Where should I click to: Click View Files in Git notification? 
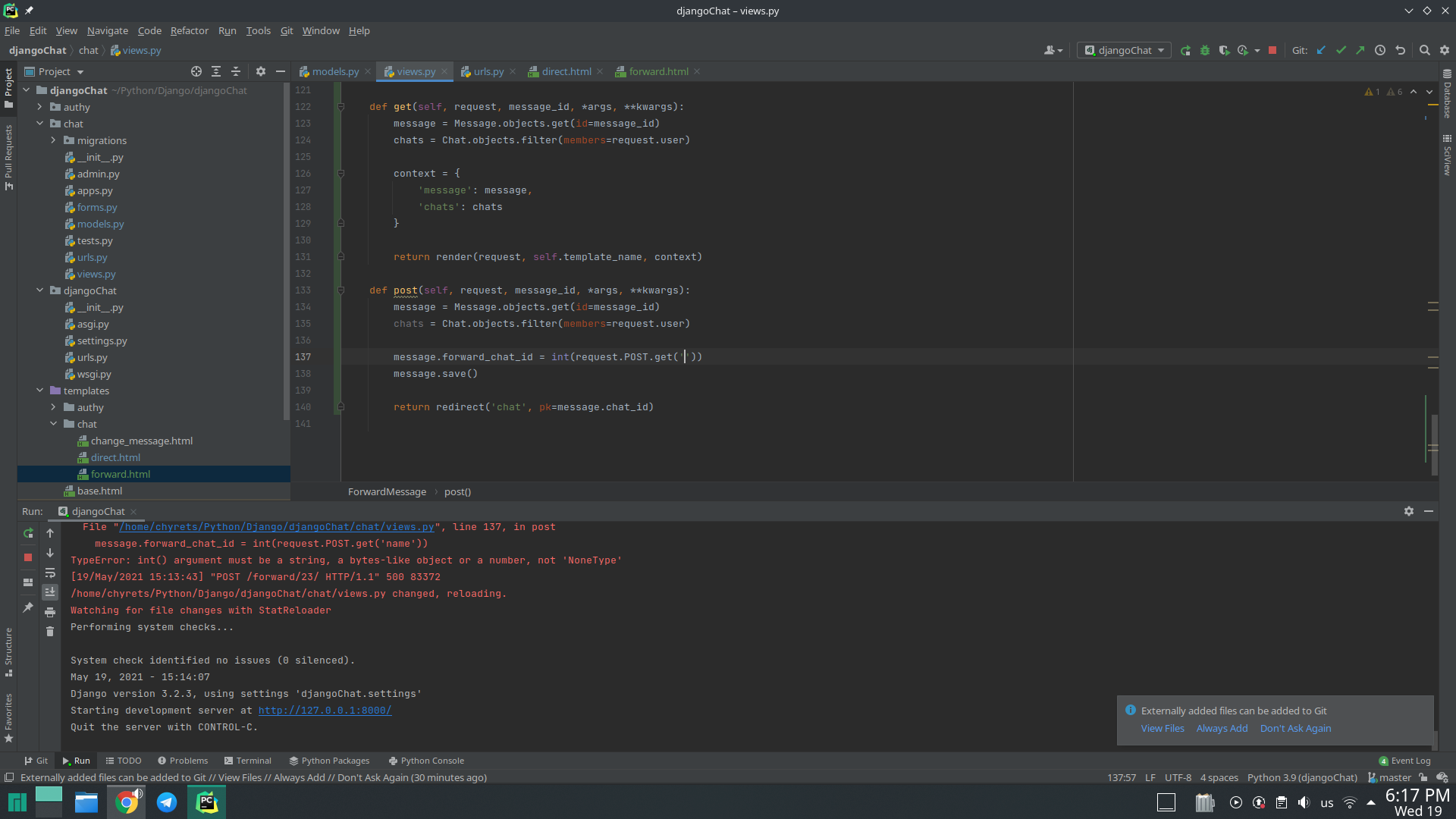click(1163, 728)
